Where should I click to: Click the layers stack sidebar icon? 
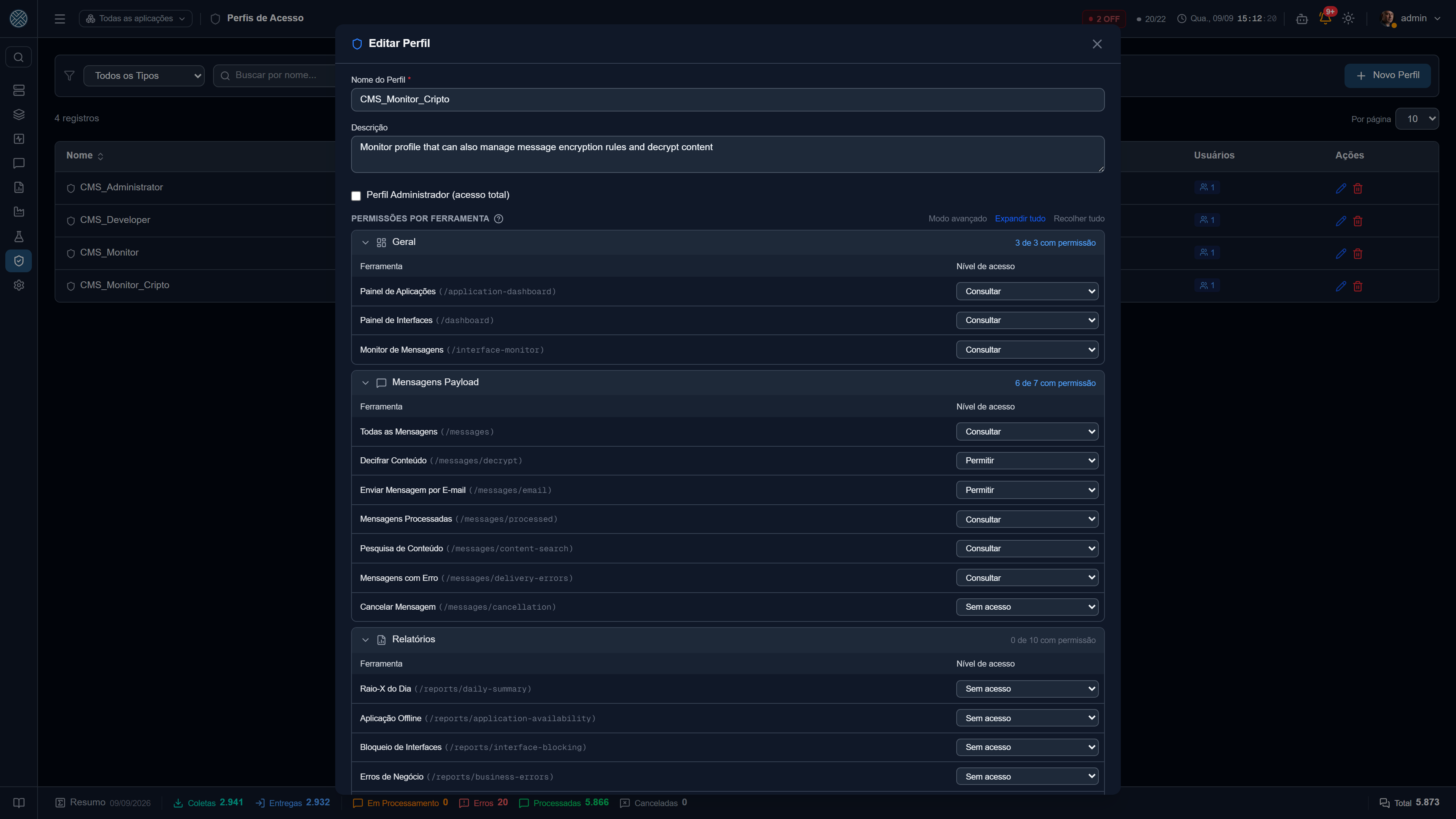click(x=19, y=115)
